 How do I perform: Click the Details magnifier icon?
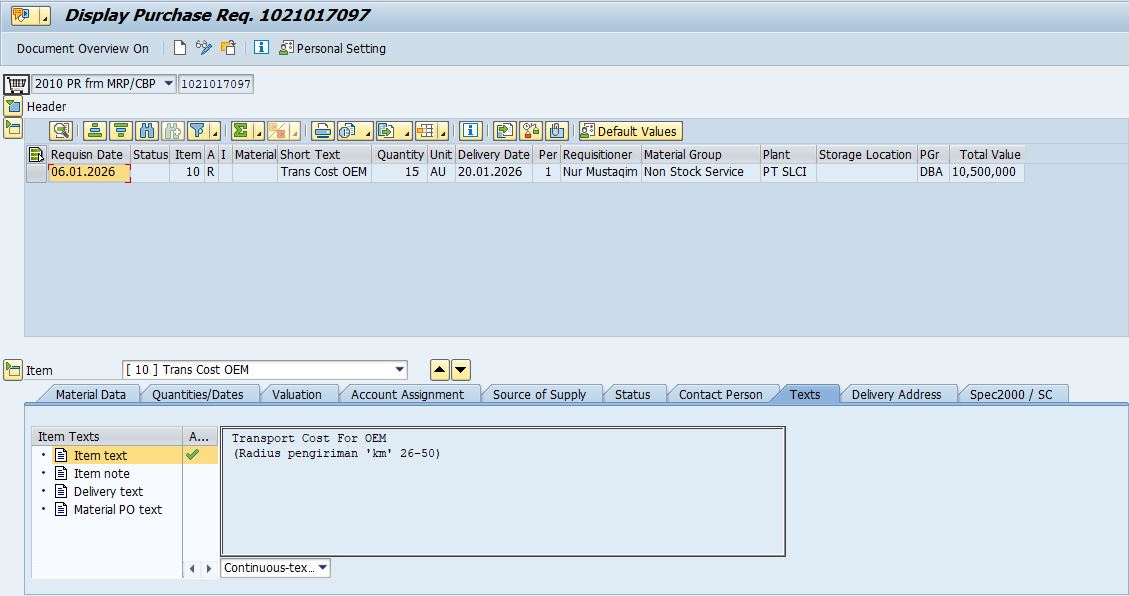(x=61, y=131)
